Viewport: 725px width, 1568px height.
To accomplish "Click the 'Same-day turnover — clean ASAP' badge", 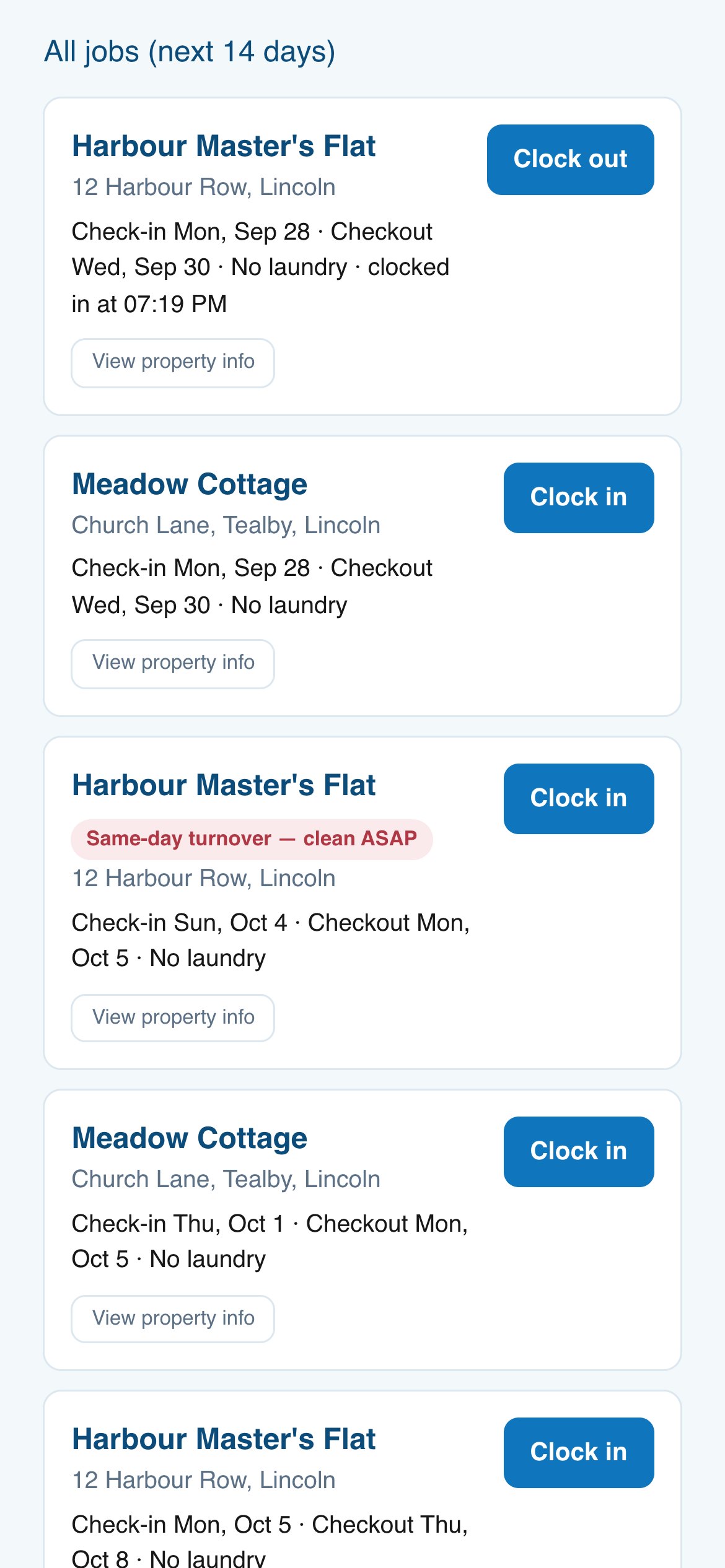I will pos(252,839).
